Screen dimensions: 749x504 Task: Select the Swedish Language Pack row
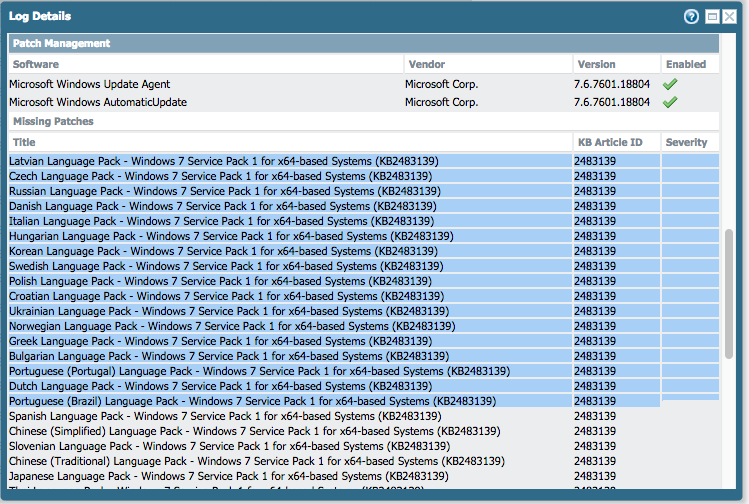click(x=364, y=266)
